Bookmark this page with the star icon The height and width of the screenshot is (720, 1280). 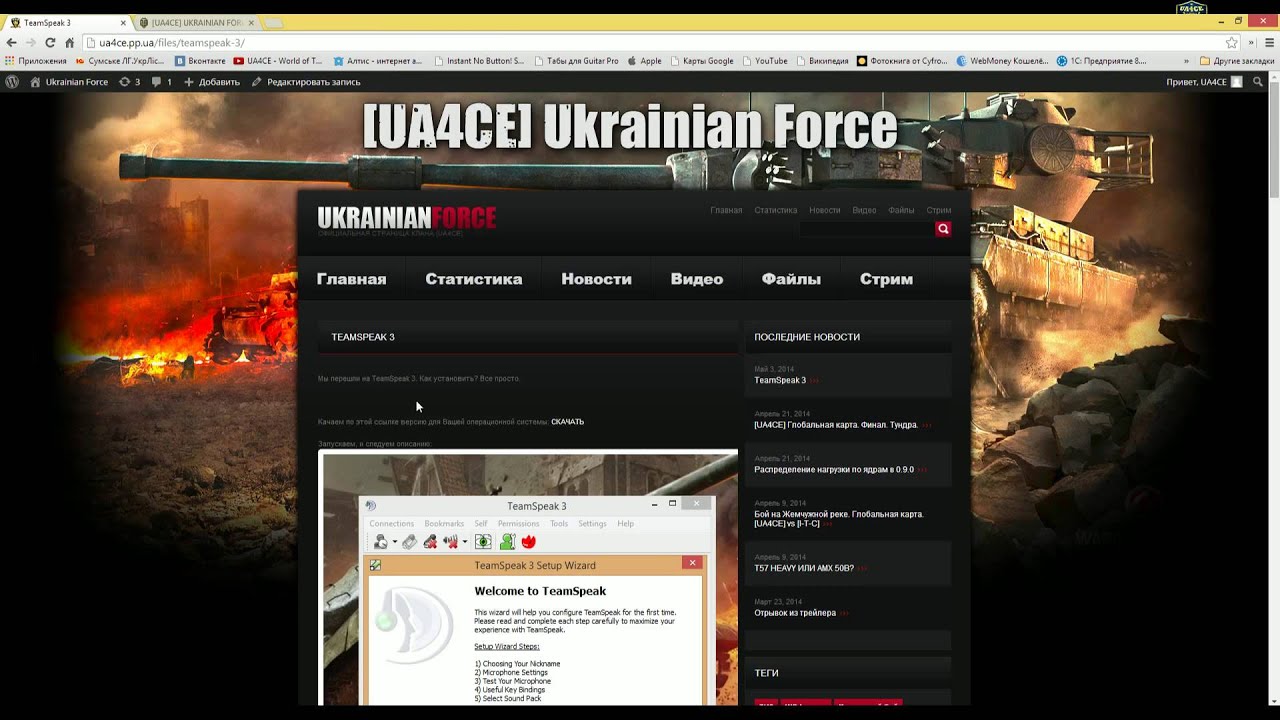pyautogui.click(x=1232, y=43)
